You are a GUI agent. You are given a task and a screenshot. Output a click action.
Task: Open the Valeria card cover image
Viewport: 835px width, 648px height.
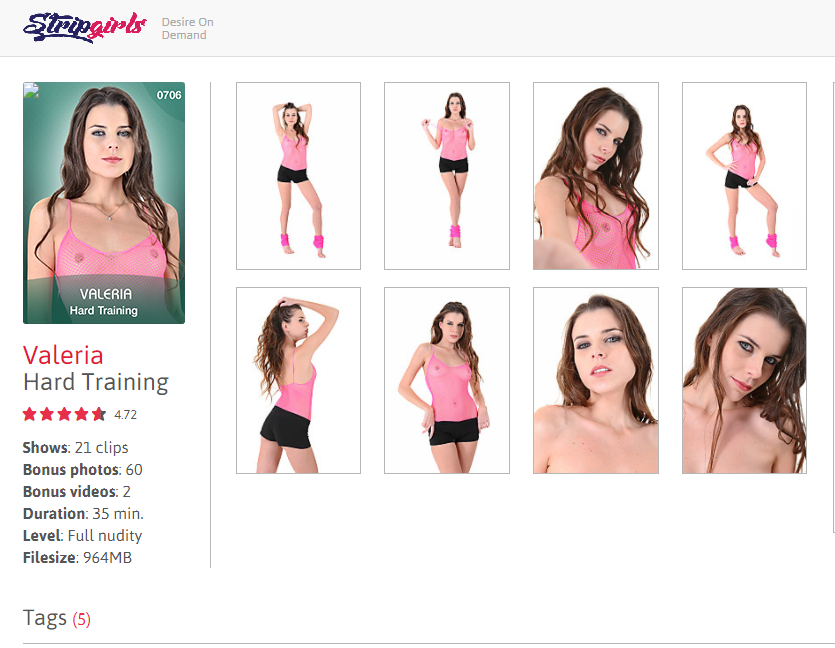coord(104,203)
